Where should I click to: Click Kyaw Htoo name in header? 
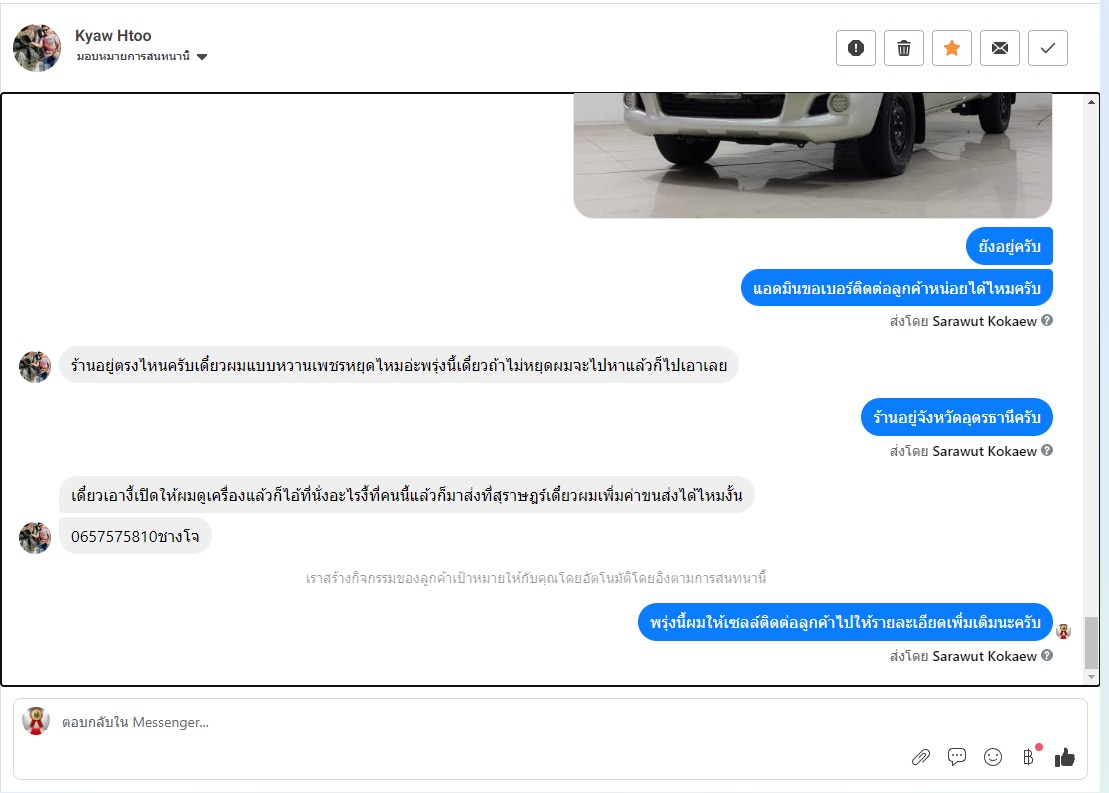tap(113, 35)
